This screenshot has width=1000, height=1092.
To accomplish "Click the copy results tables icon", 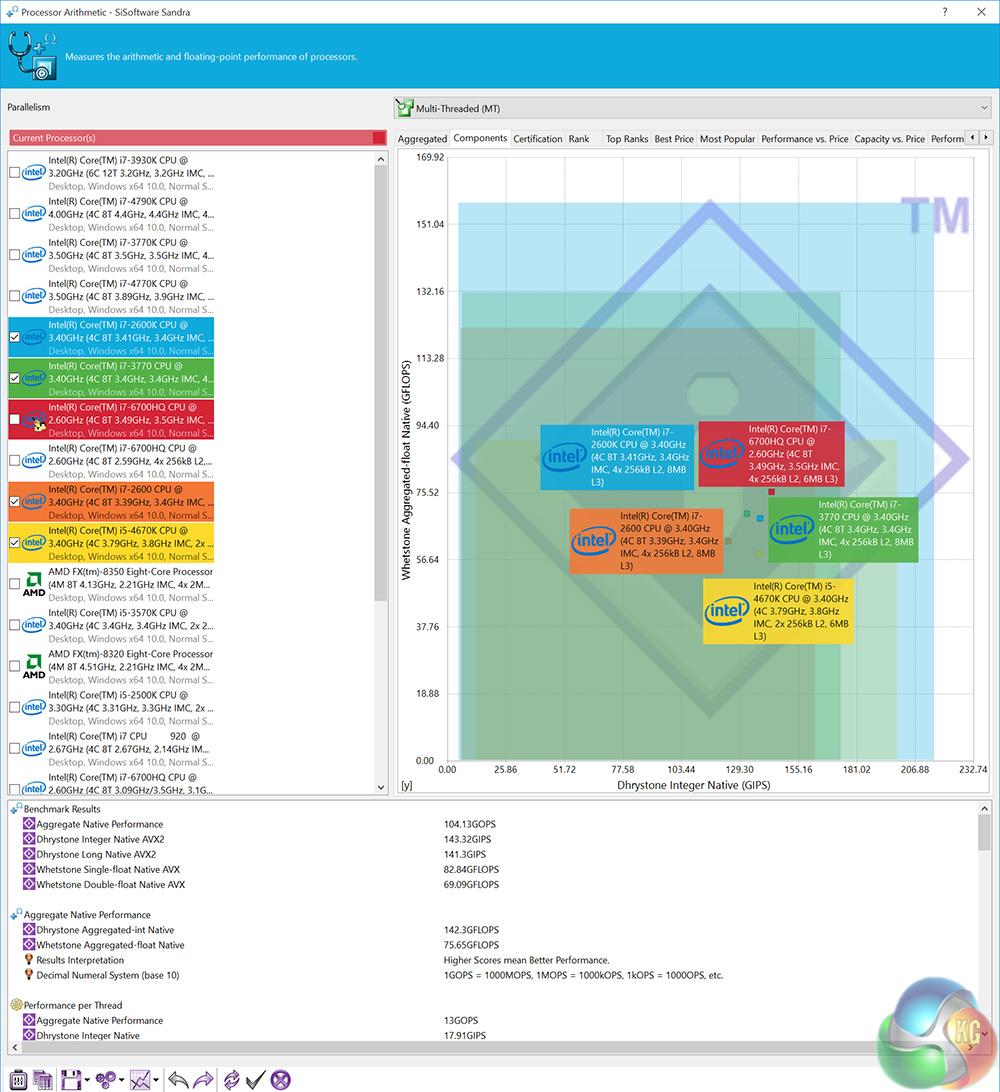I will (x=42, y=1080).
